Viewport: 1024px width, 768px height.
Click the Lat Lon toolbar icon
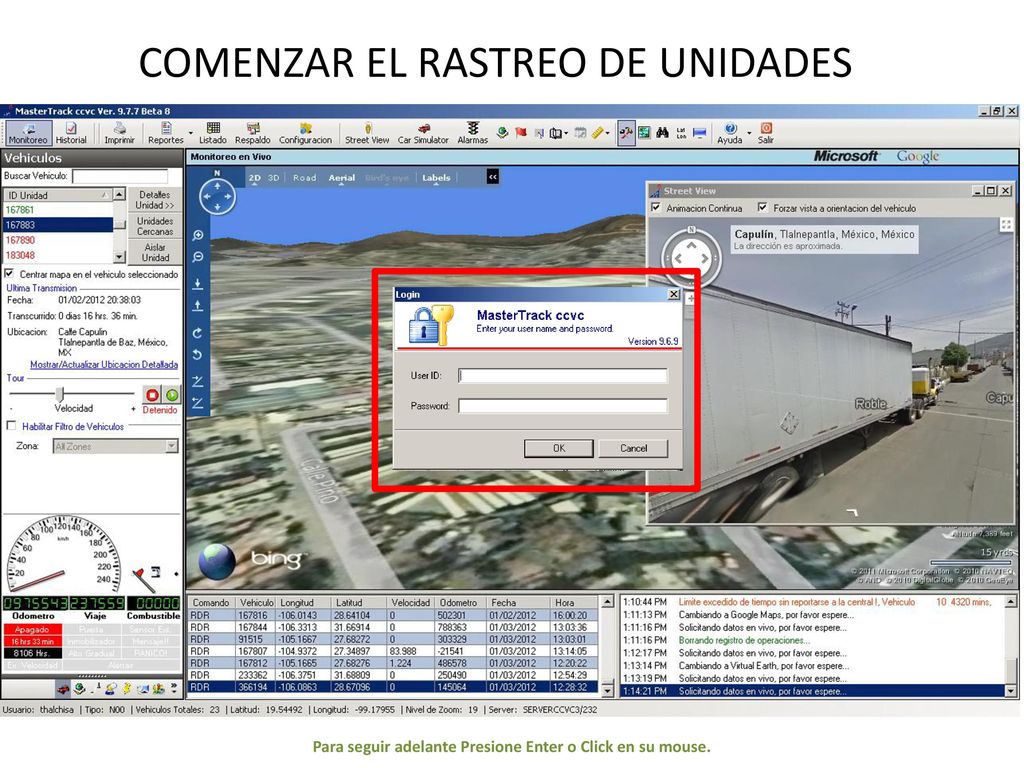[x=681, y=133]
